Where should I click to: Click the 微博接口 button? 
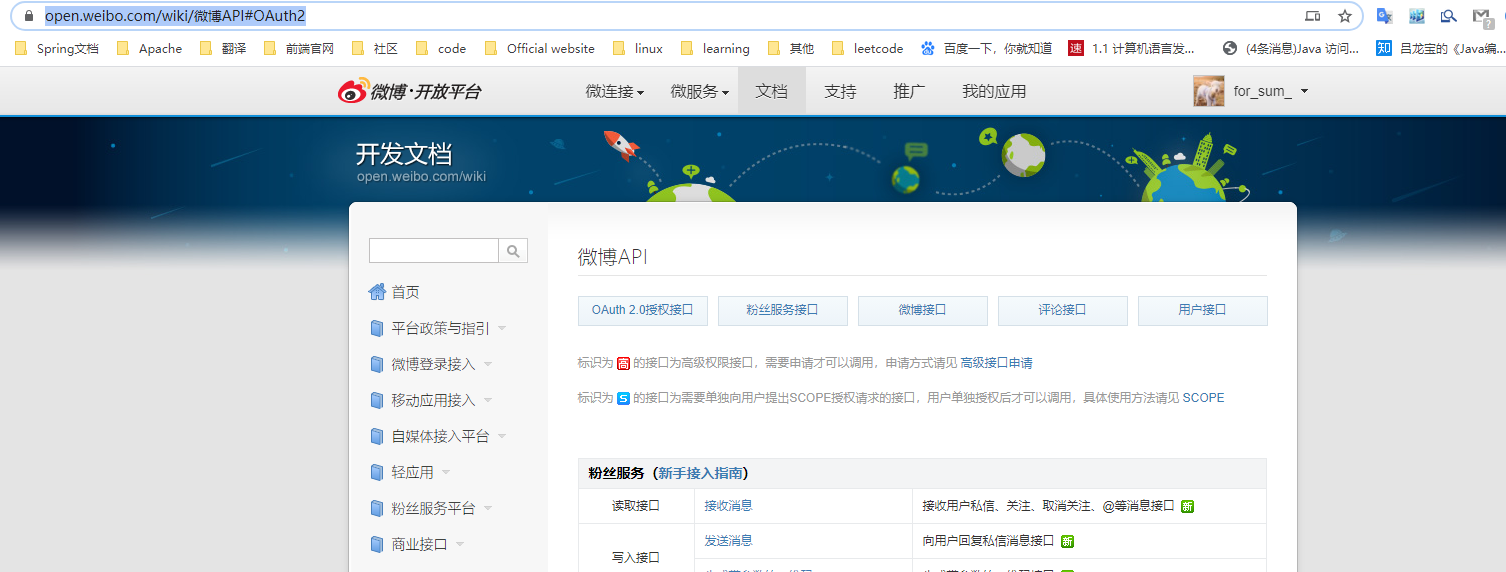pyautogui.click(x=923, y=310)
